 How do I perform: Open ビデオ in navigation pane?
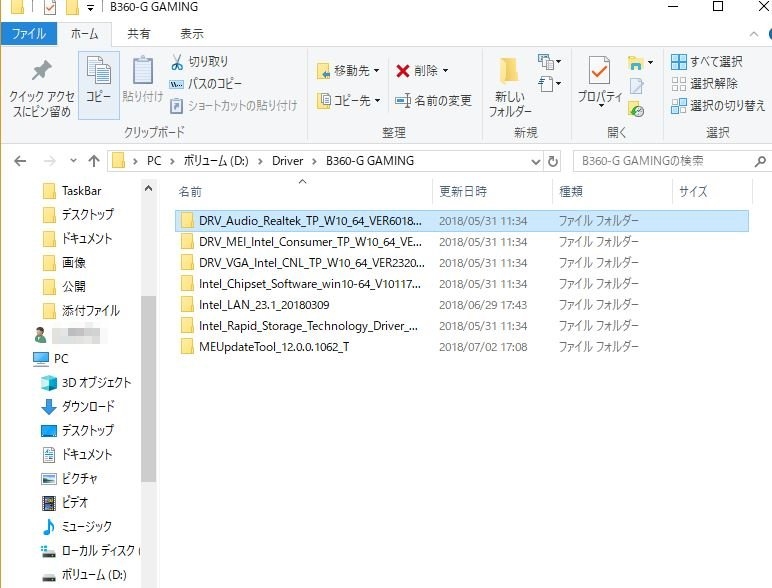pos(64,502)
